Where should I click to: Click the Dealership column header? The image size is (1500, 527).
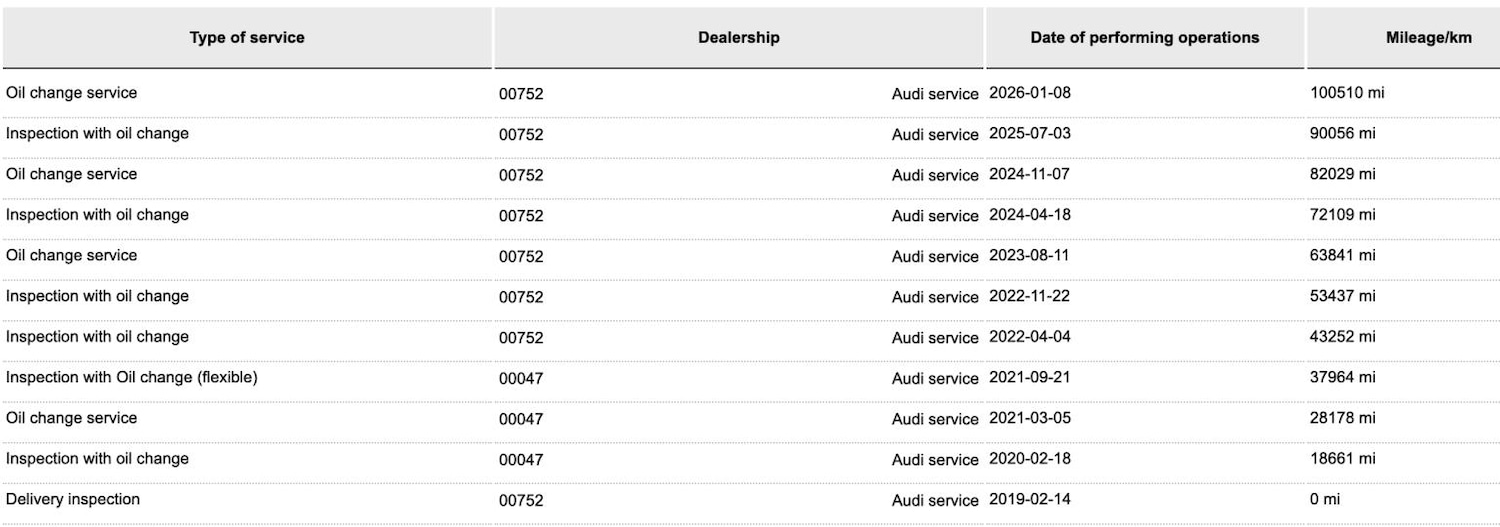[x=738, y=38]
